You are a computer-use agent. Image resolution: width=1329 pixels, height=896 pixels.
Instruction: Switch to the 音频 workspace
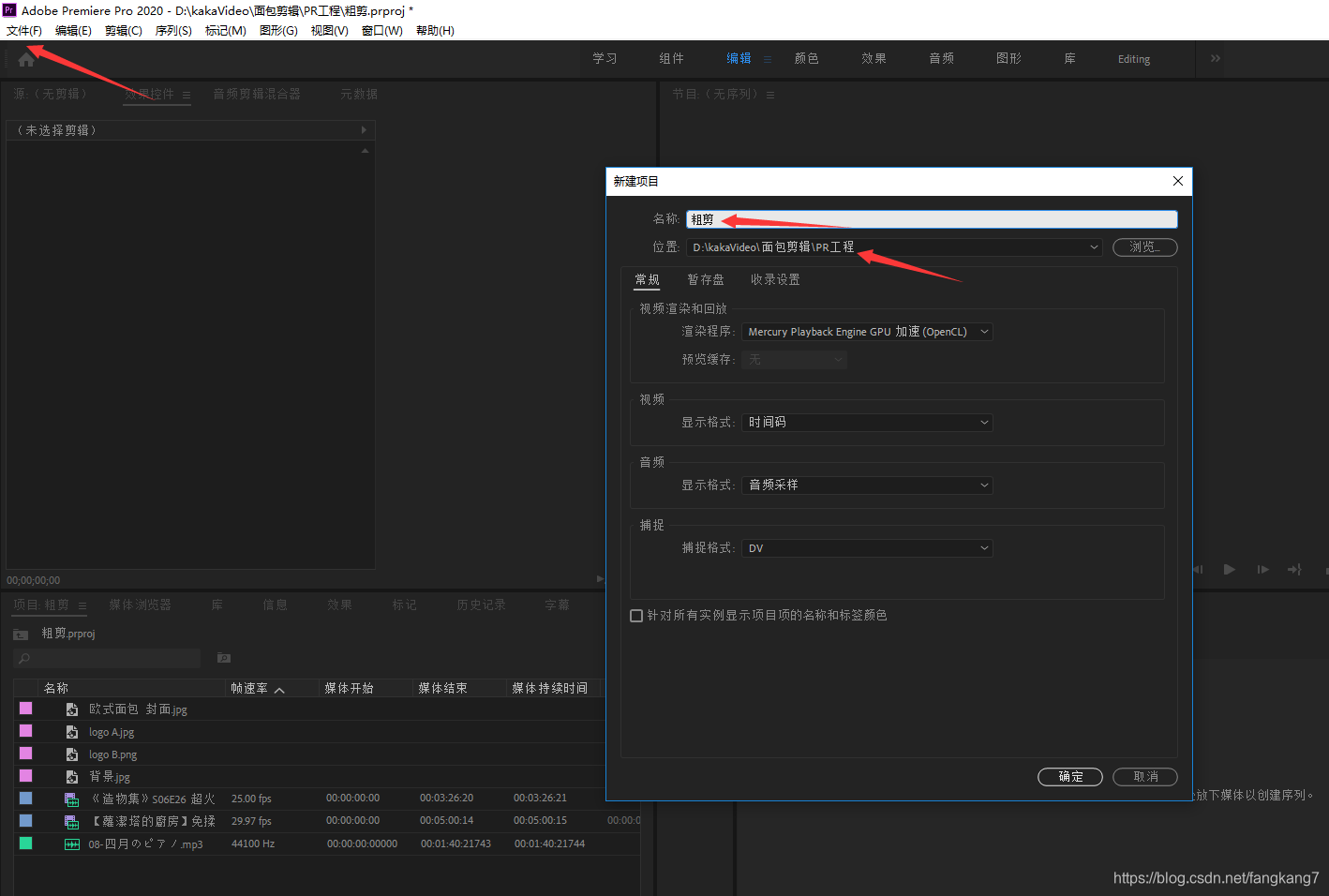[x=942, y=59]
